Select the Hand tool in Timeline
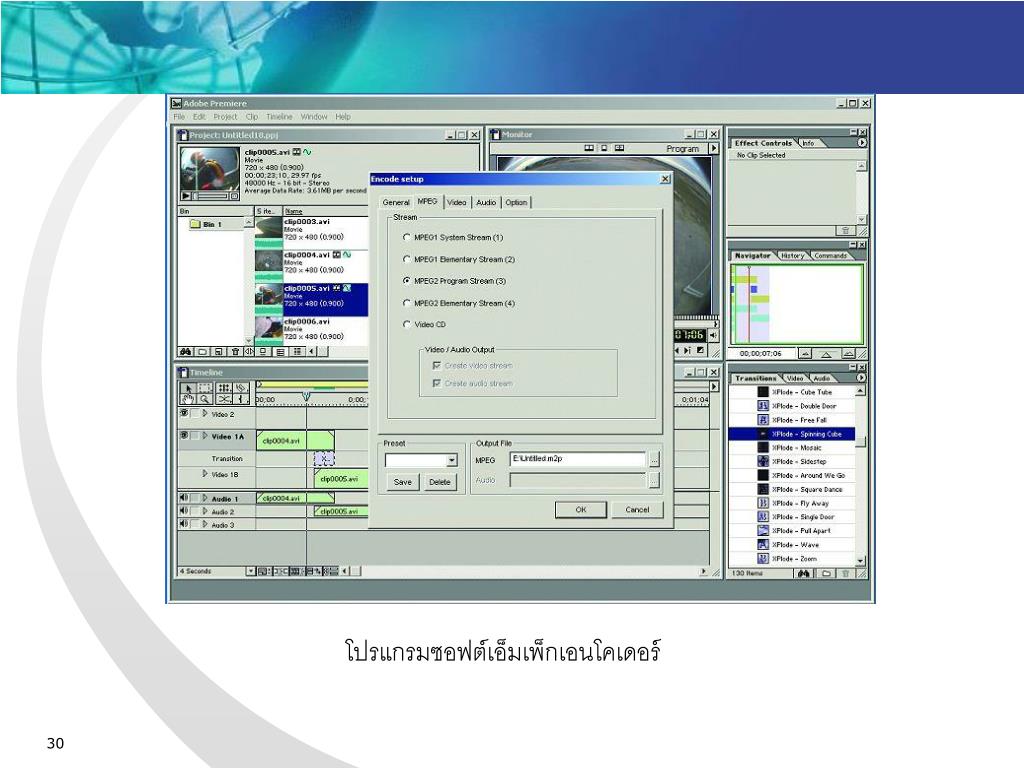Viewport: 1024px width, 768px height. 189,399
